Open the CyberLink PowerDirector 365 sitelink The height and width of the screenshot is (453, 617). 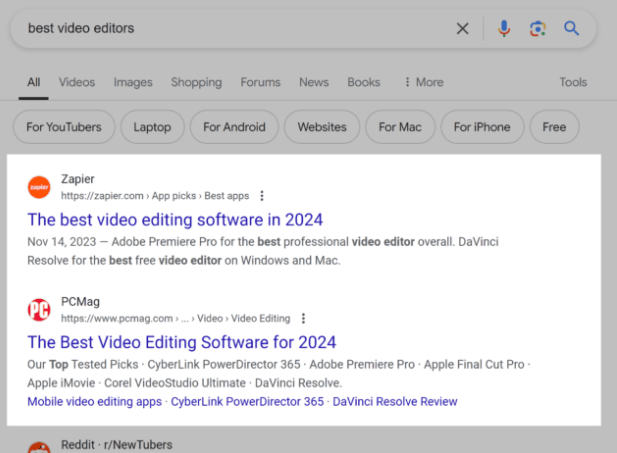point(247,401)
